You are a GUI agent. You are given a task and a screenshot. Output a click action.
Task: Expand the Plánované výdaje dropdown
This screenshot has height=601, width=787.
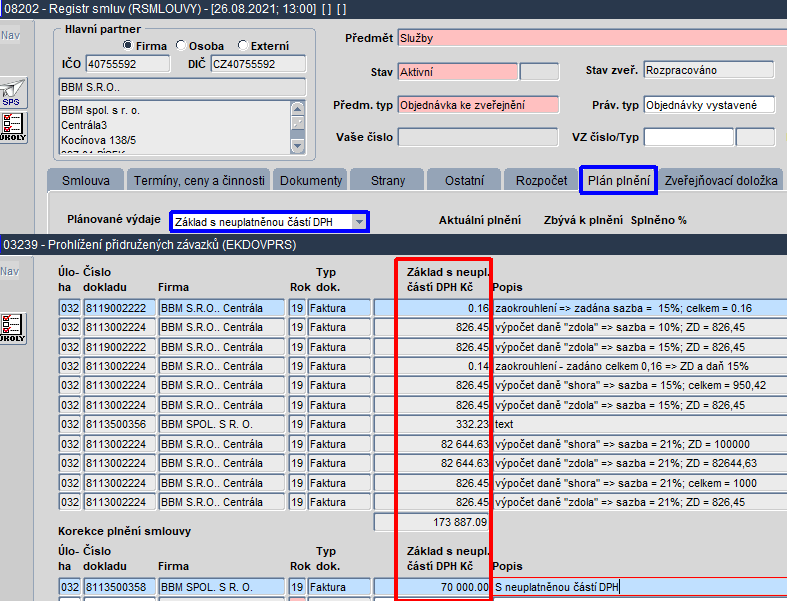359,222
